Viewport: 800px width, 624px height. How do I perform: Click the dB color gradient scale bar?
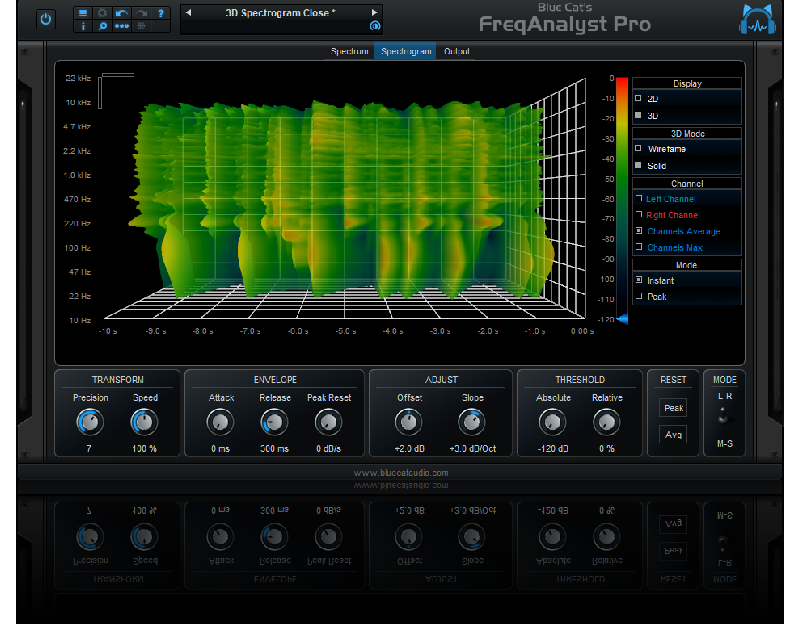[622, 198]
